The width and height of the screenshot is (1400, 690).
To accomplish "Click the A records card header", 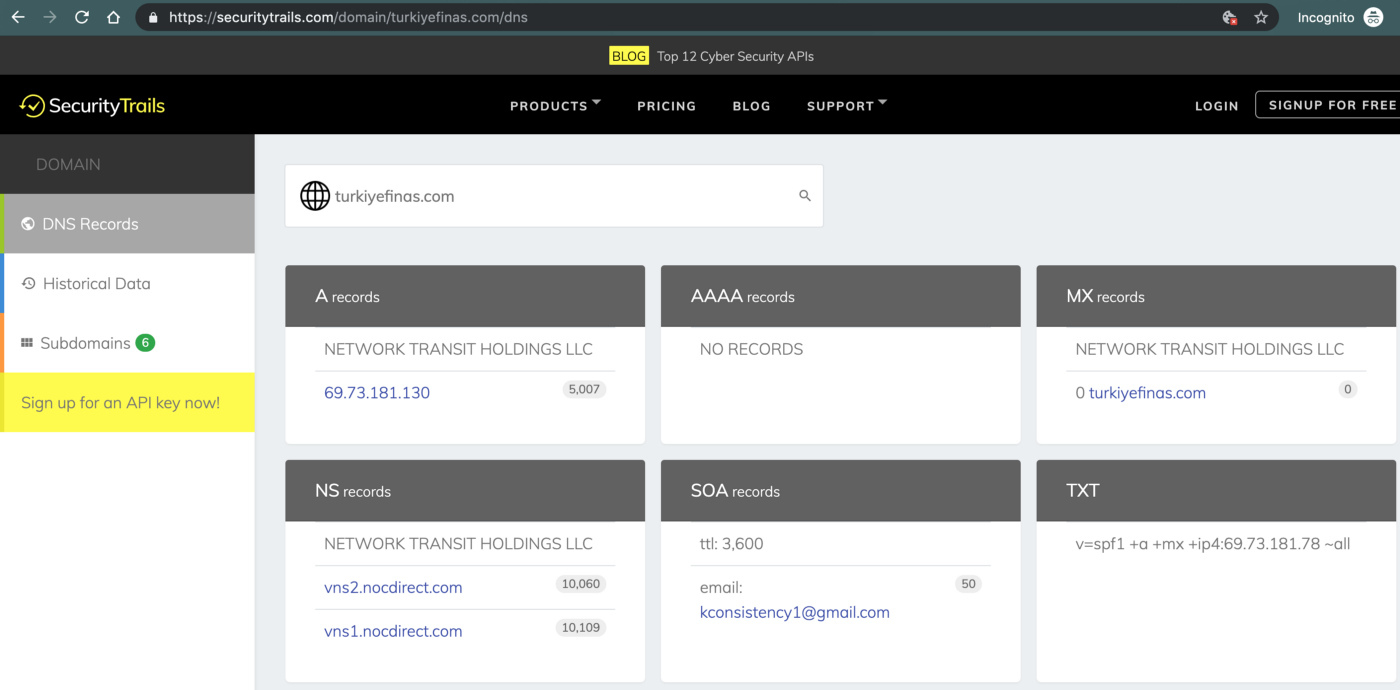I will 465,296.
